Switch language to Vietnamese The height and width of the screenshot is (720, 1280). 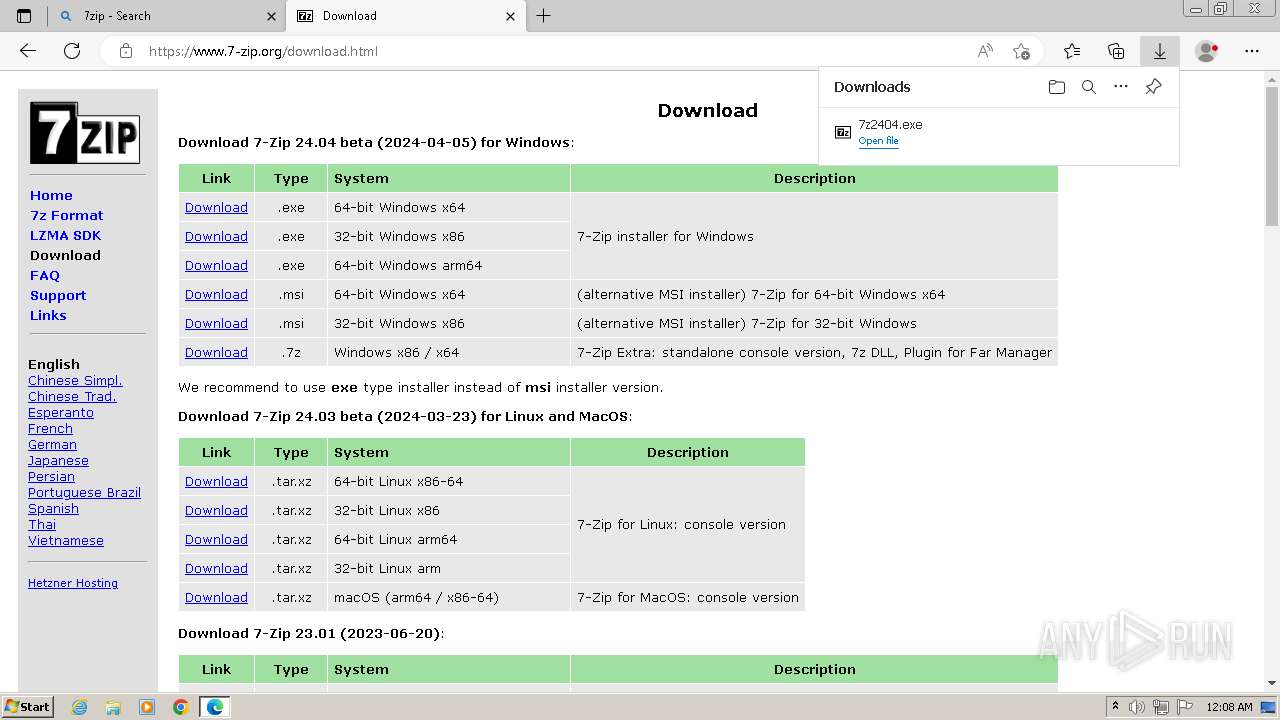(66, 540)
